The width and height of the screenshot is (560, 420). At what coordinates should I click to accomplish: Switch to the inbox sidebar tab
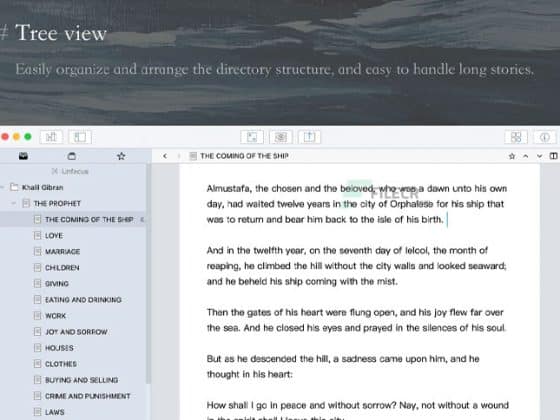pos(24,156)
